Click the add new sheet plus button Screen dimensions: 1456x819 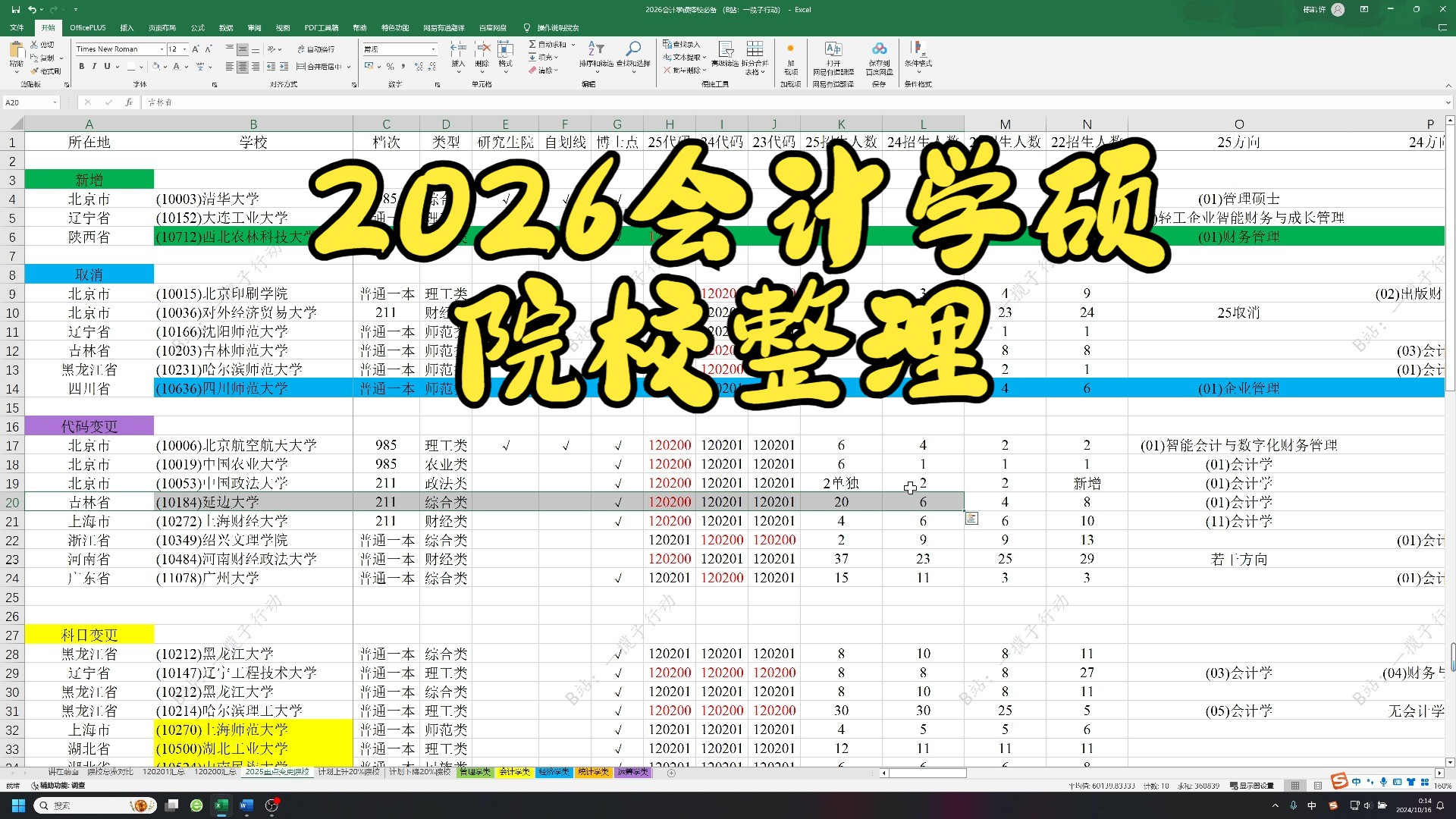[671, 773]
